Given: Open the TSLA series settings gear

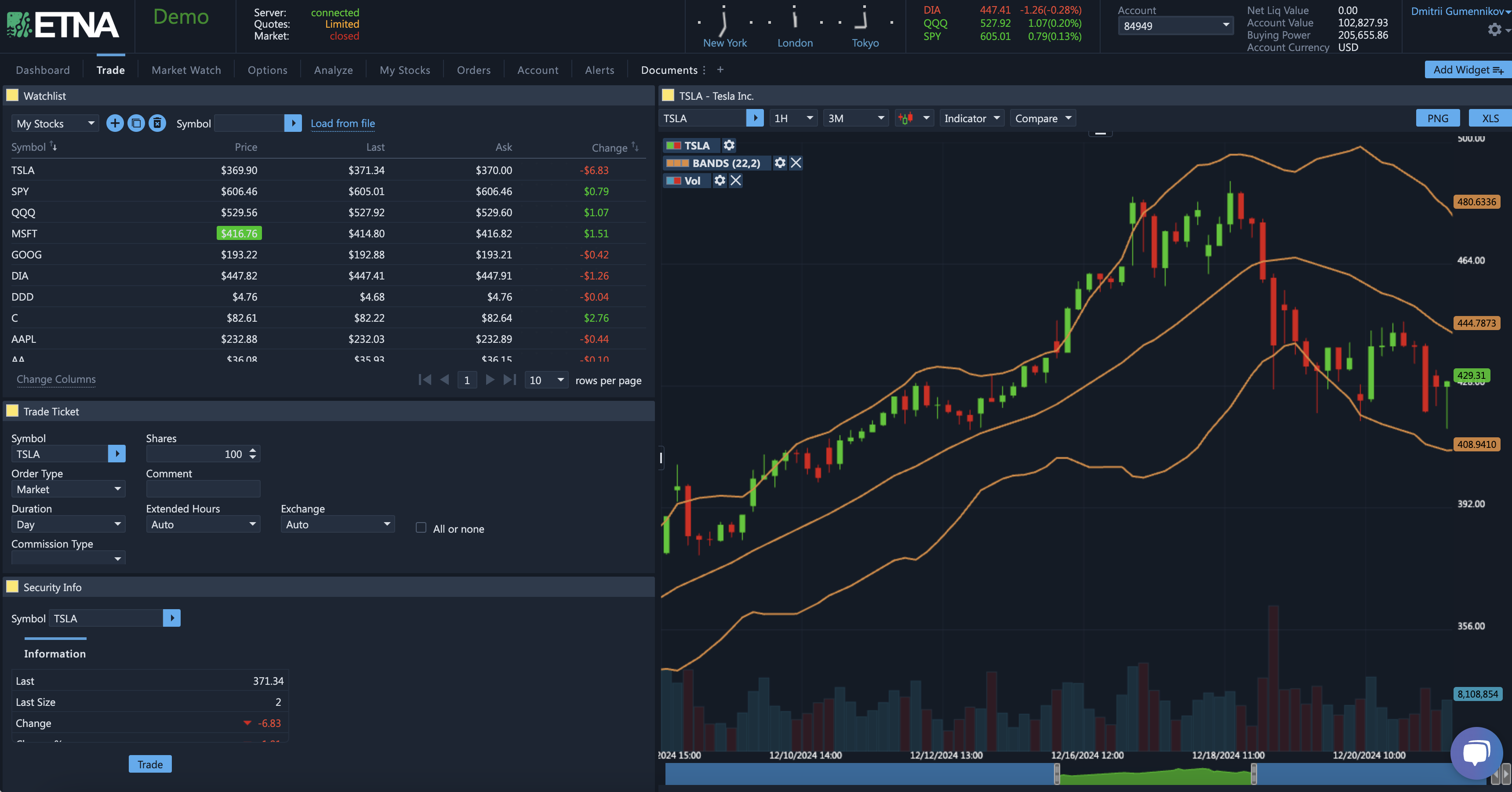Looking at the screenshot, I should coord(728,145).
